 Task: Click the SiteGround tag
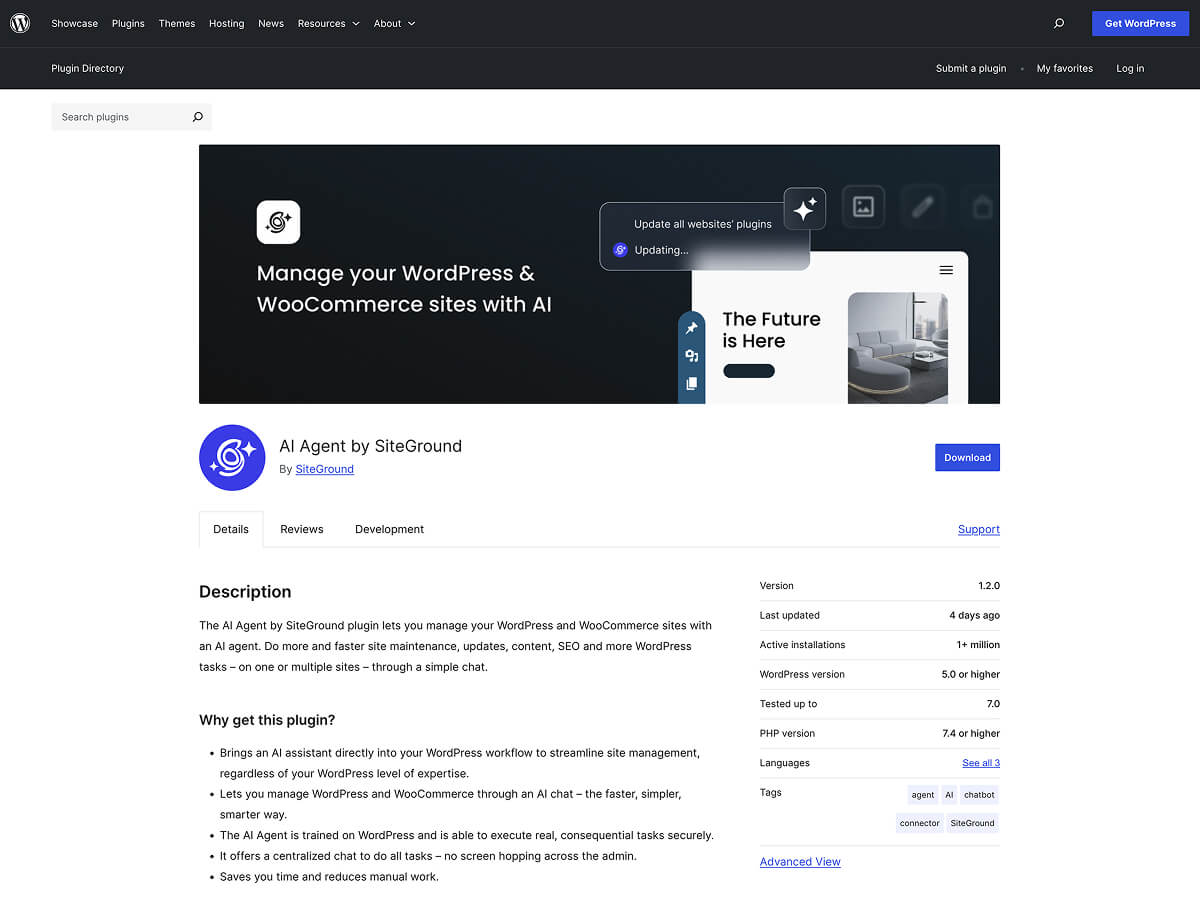[x=972, y=823]
